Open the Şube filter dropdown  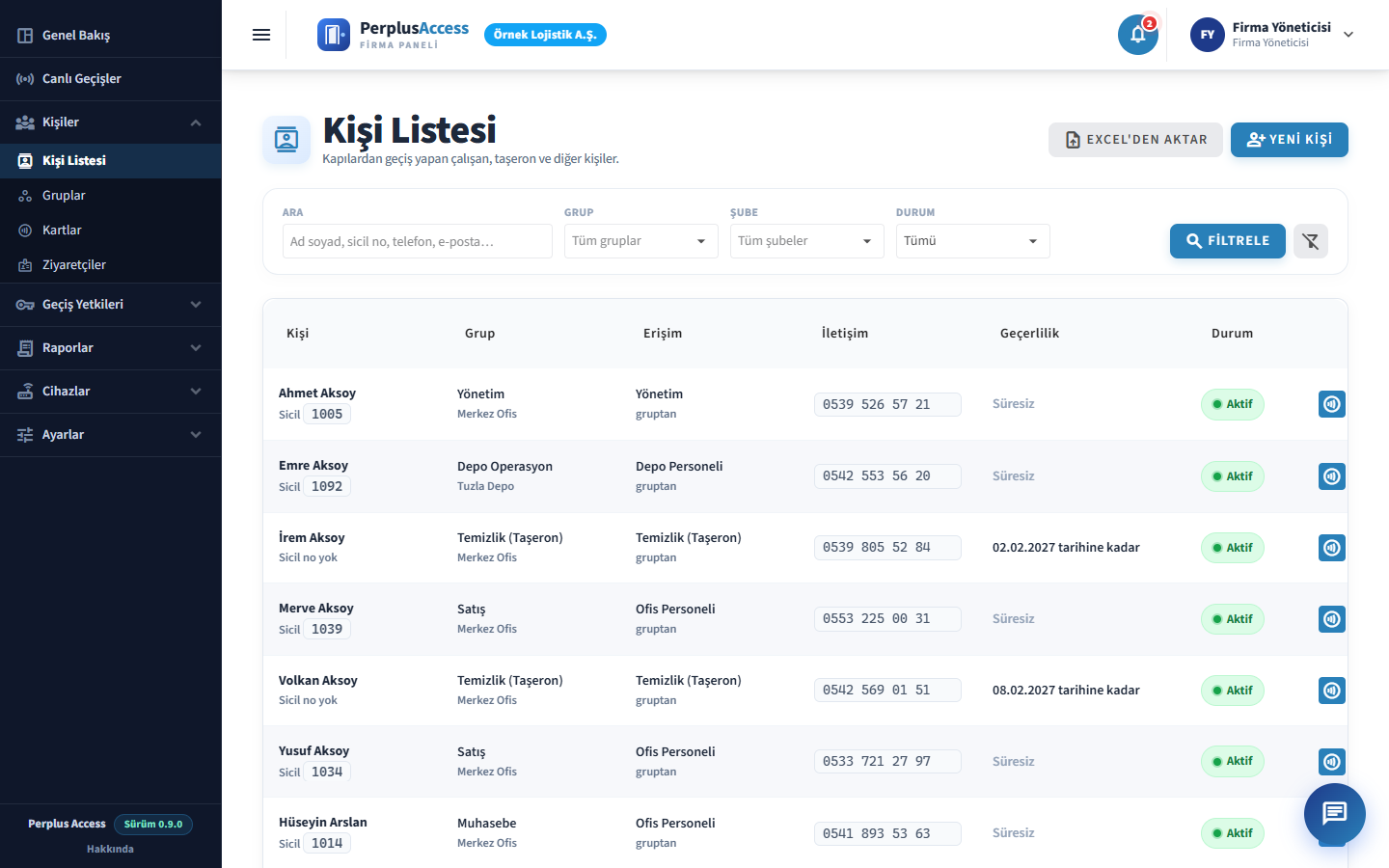(807, 241)
